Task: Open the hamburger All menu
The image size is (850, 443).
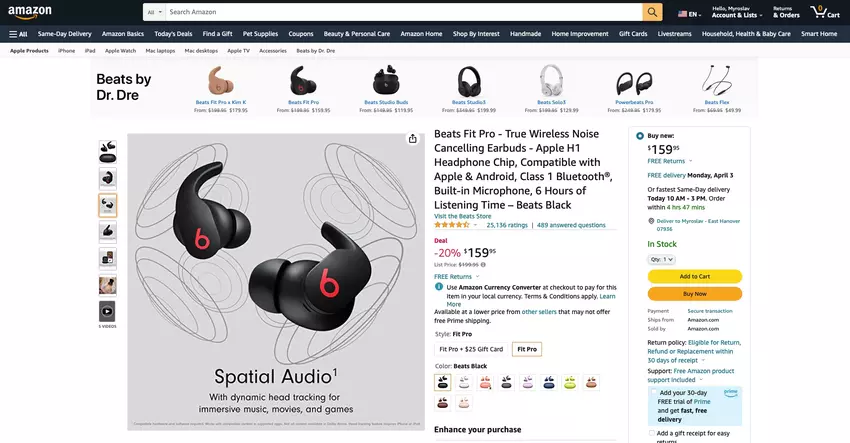Action: (18, 34)
